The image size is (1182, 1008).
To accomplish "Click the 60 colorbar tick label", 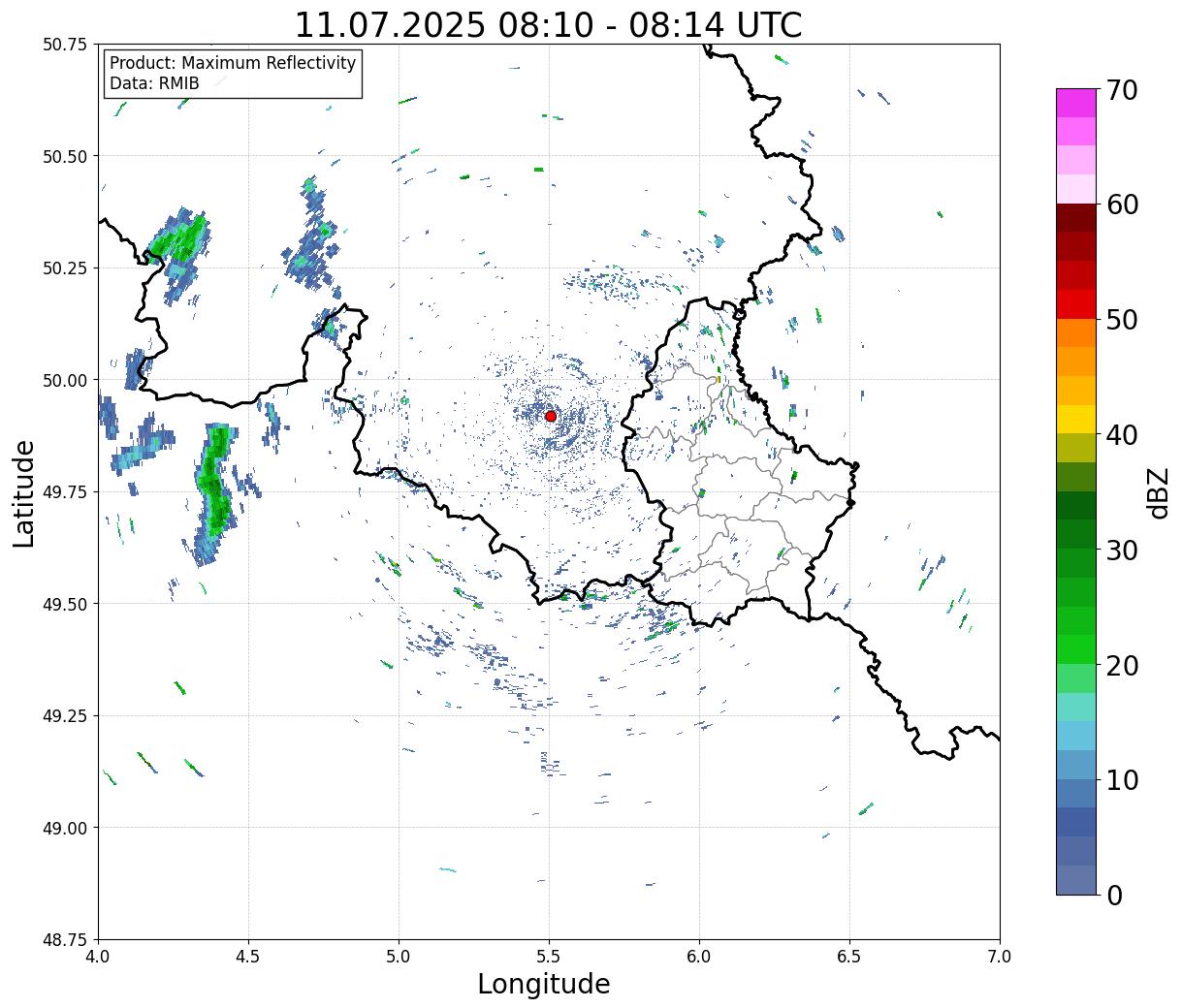I will pos(1122,205).
